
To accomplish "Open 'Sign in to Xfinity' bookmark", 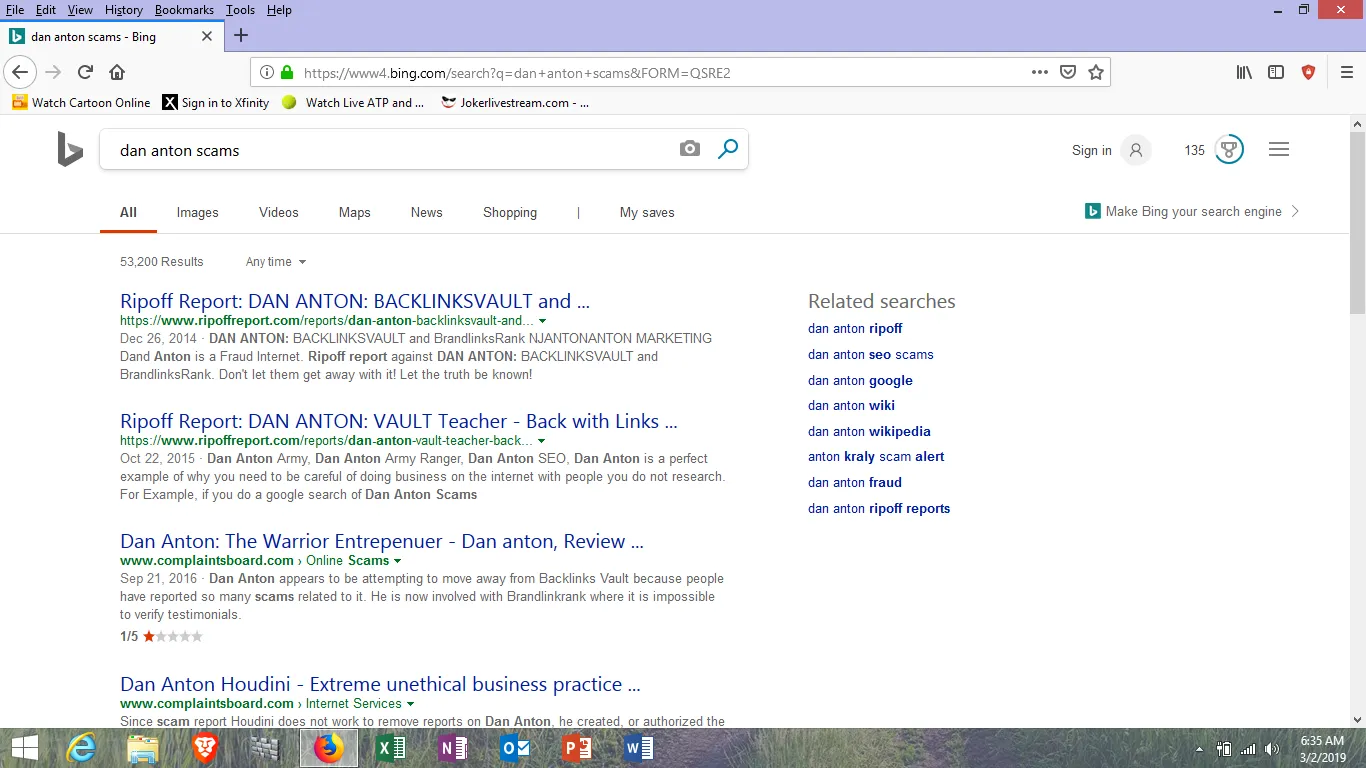I will pos(216,103).
